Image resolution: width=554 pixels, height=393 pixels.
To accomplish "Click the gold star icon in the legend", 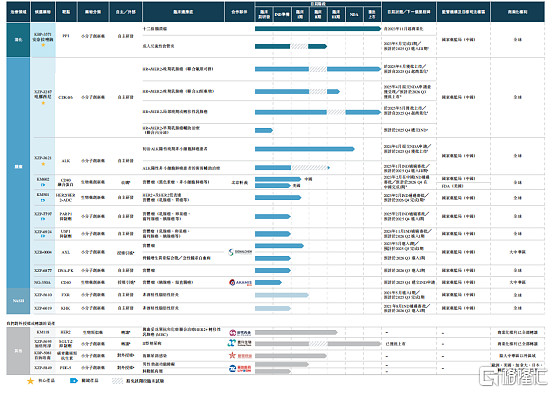I will pyautogui.click(x=30, y=381).
